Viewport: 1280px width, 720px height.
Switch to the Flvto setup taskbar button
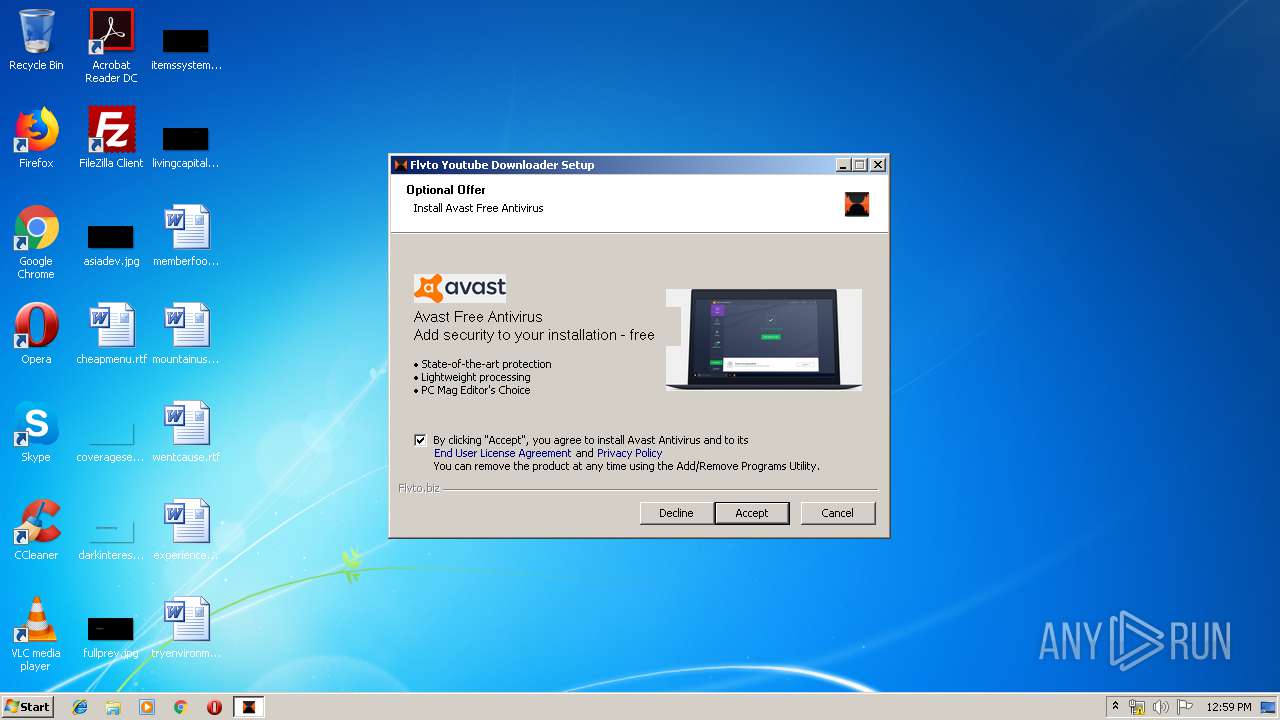click(249, 707)
